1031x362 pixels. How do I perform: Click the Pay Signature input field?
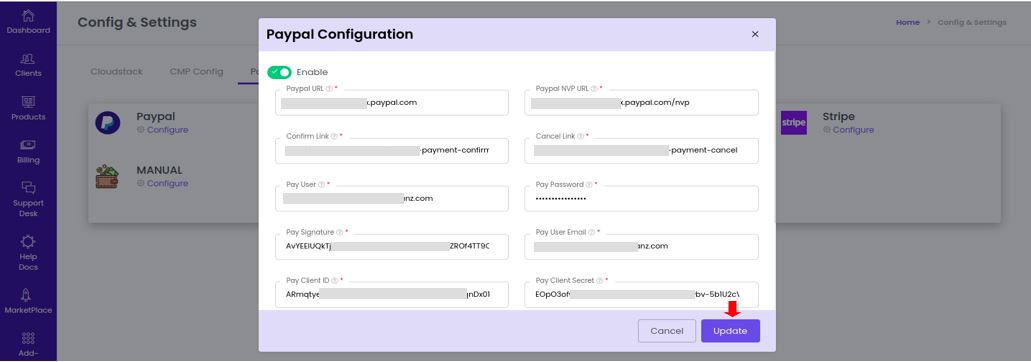pyautogui.click(x=392, y=246)
